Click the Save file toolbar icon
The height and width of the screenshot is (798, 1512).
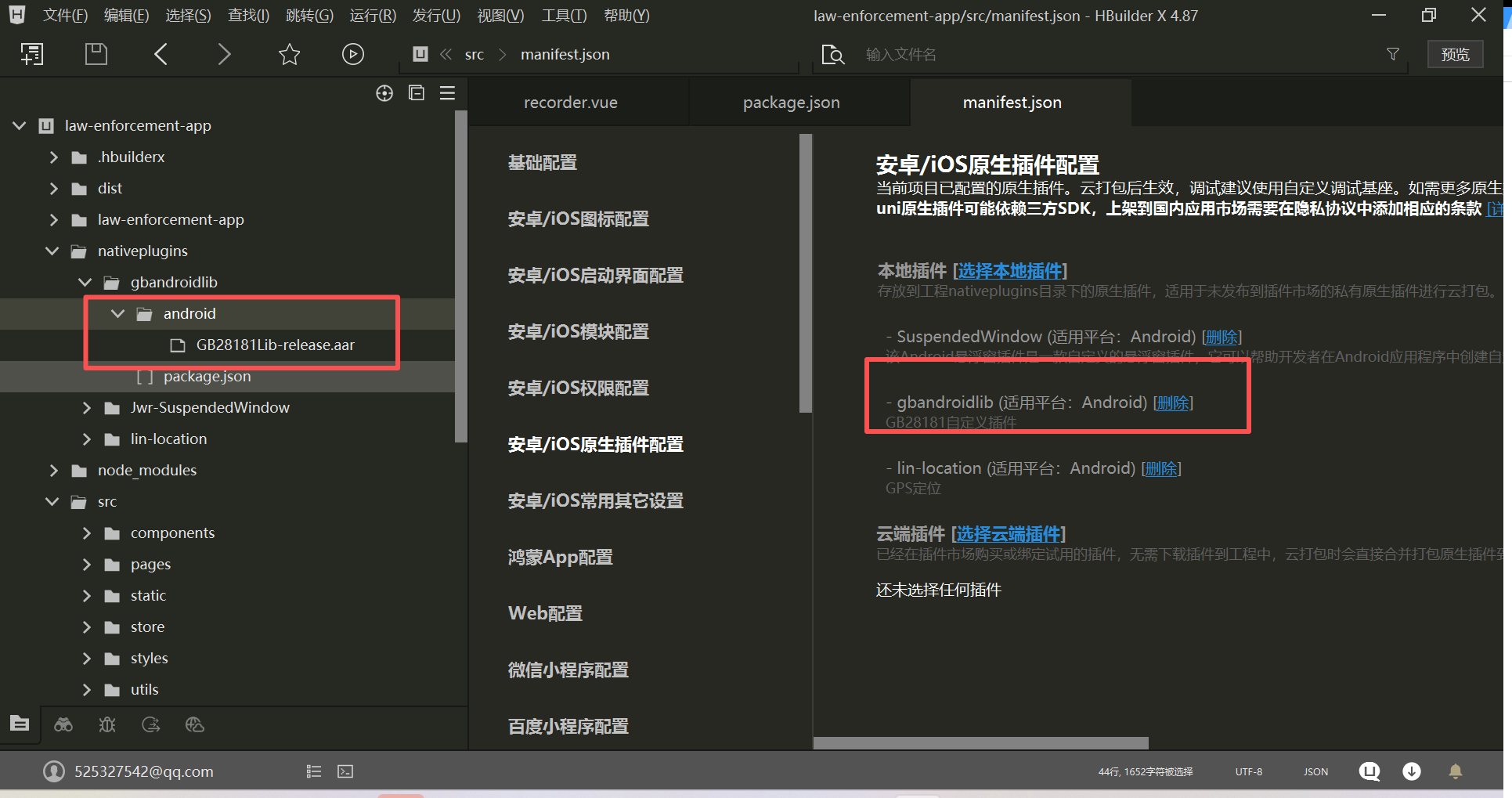pyautogui.click(x=96, y=54)
